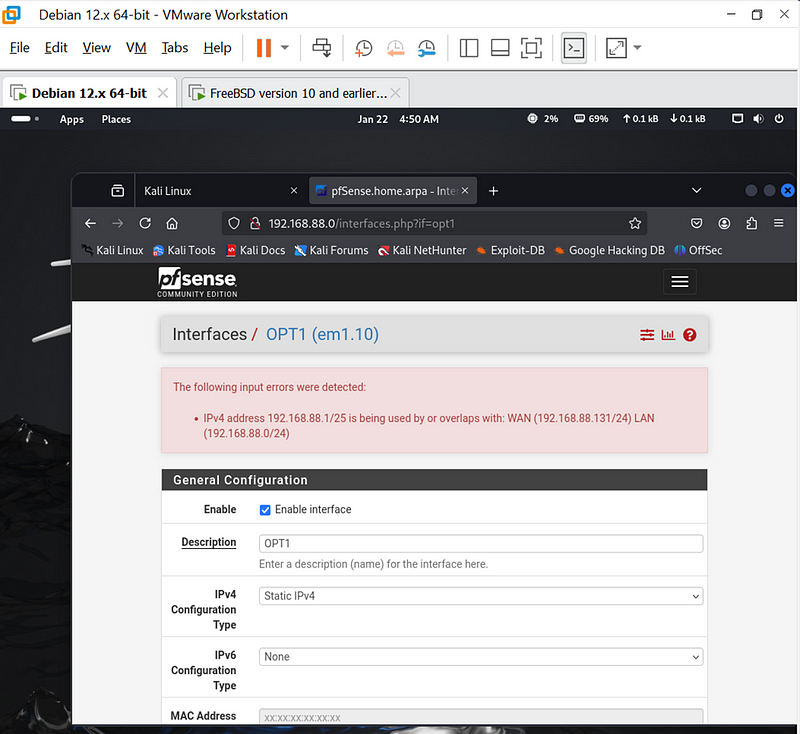Image resolution: width=800 pixels, height=734 pixels.
Task: Toggle the Enable interface checkbox
Action: (x=265, y=510)
